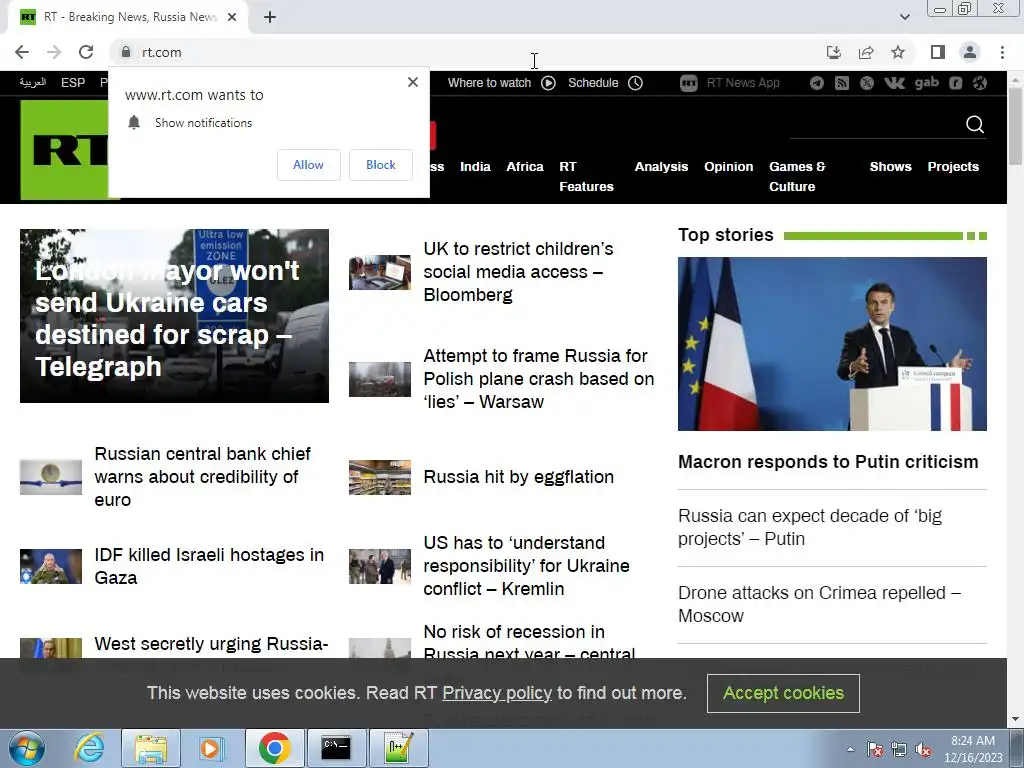Reload the rt.com page

(x=86, y=52)
